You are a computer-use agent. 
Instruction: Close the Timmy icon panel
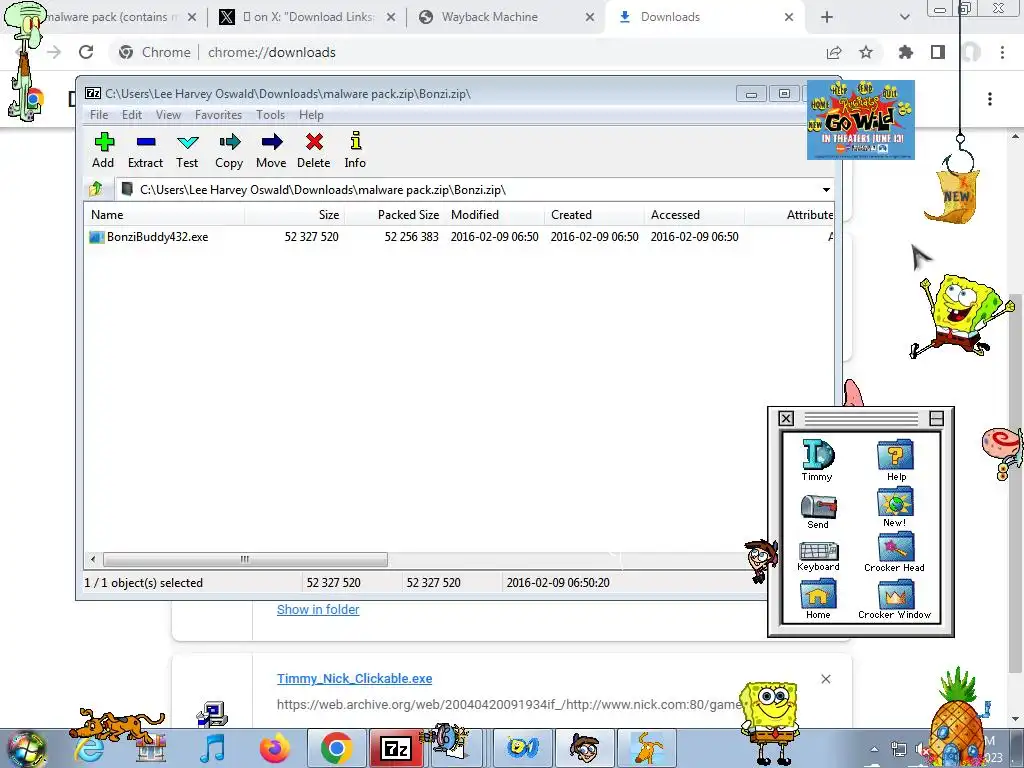[786, 418]
